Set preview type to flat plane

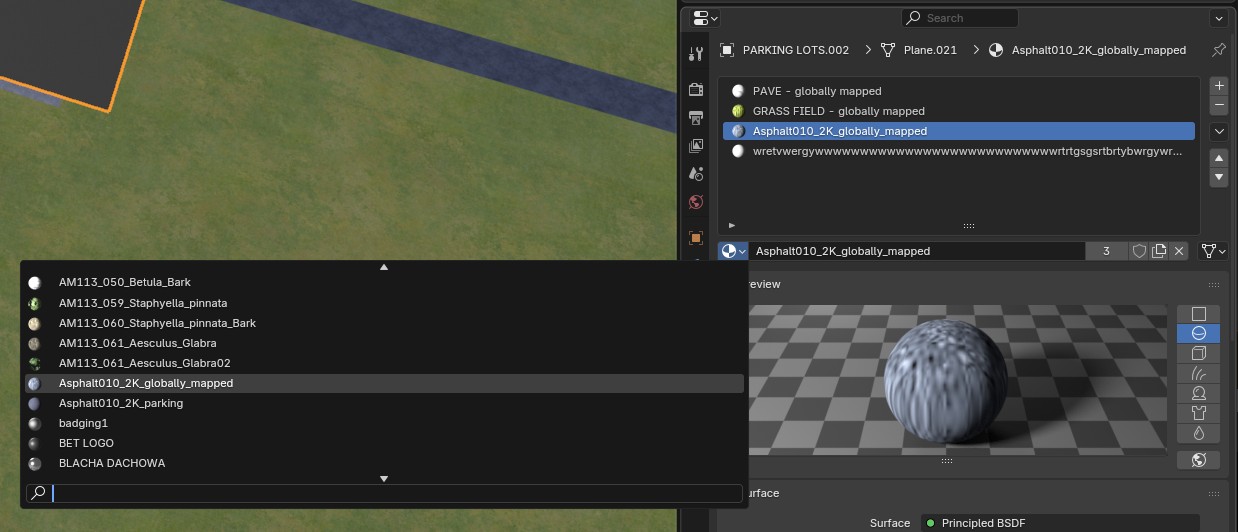coord(1198,314)
